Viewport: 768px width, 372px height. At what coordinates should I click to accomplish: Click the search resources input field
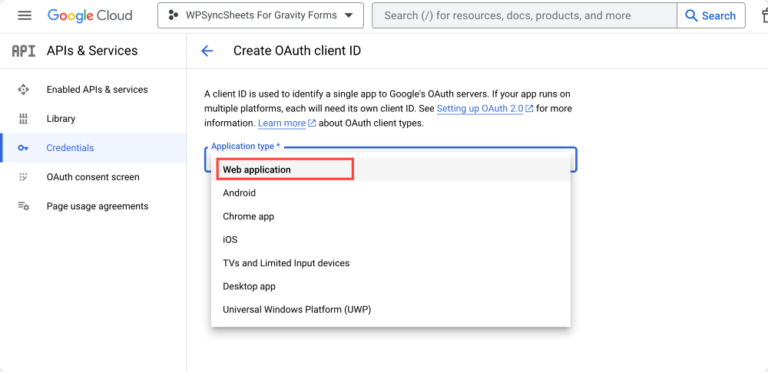pos(525,16)
